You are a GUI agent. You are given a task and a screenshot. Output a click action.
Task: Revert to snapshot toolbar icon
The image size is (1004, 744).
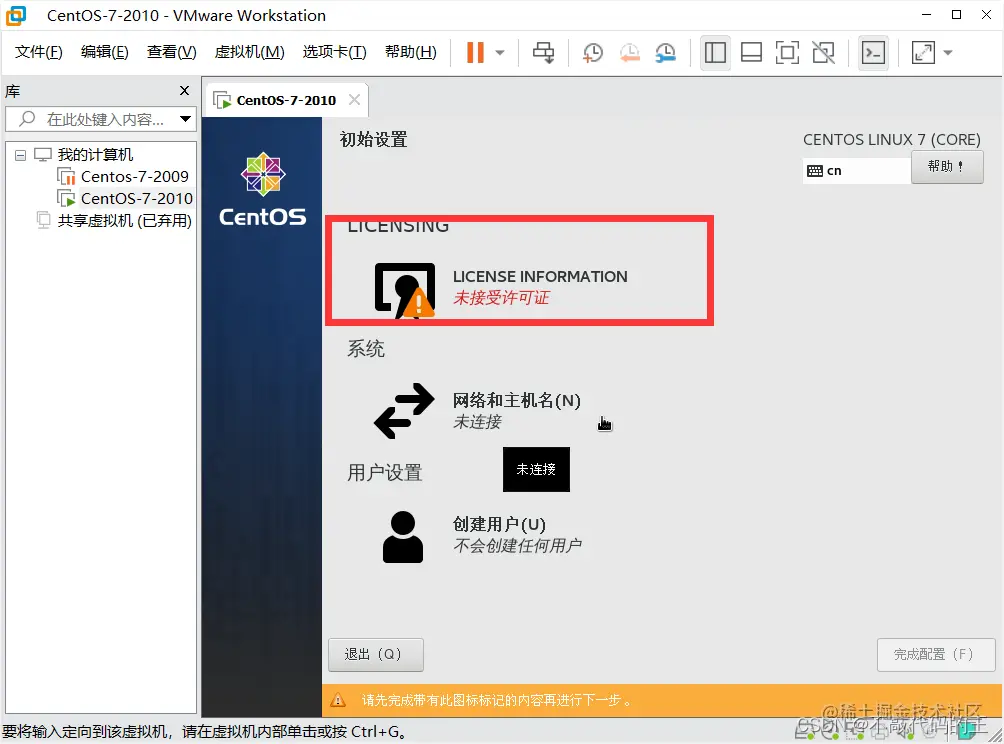pyautogui.click(x=629, y=53)
